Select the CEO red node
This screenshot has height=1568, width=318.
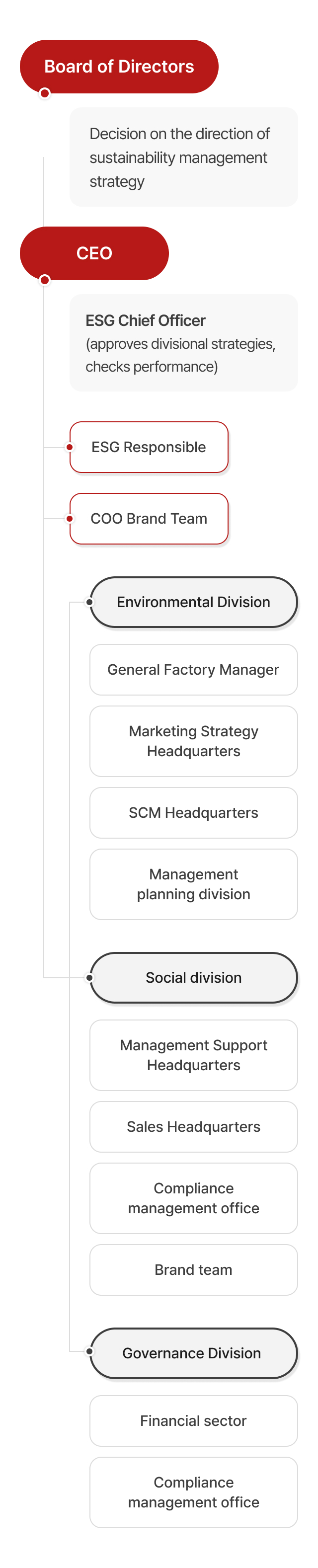click(94, 253)
